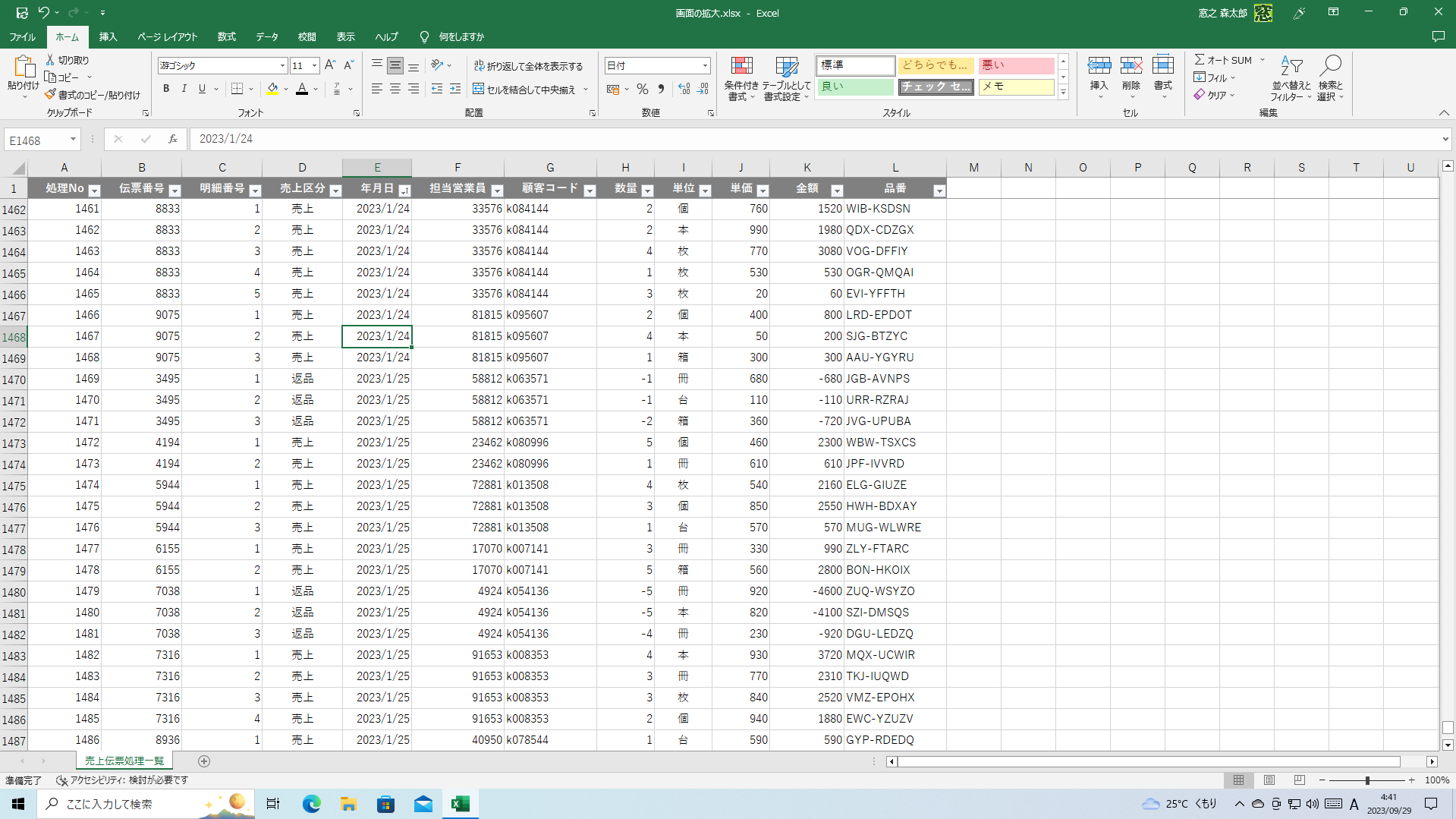The height and width of the screenshot is (819, 1456).
Task: Decrease font size with small A icon
Action: 349,65
